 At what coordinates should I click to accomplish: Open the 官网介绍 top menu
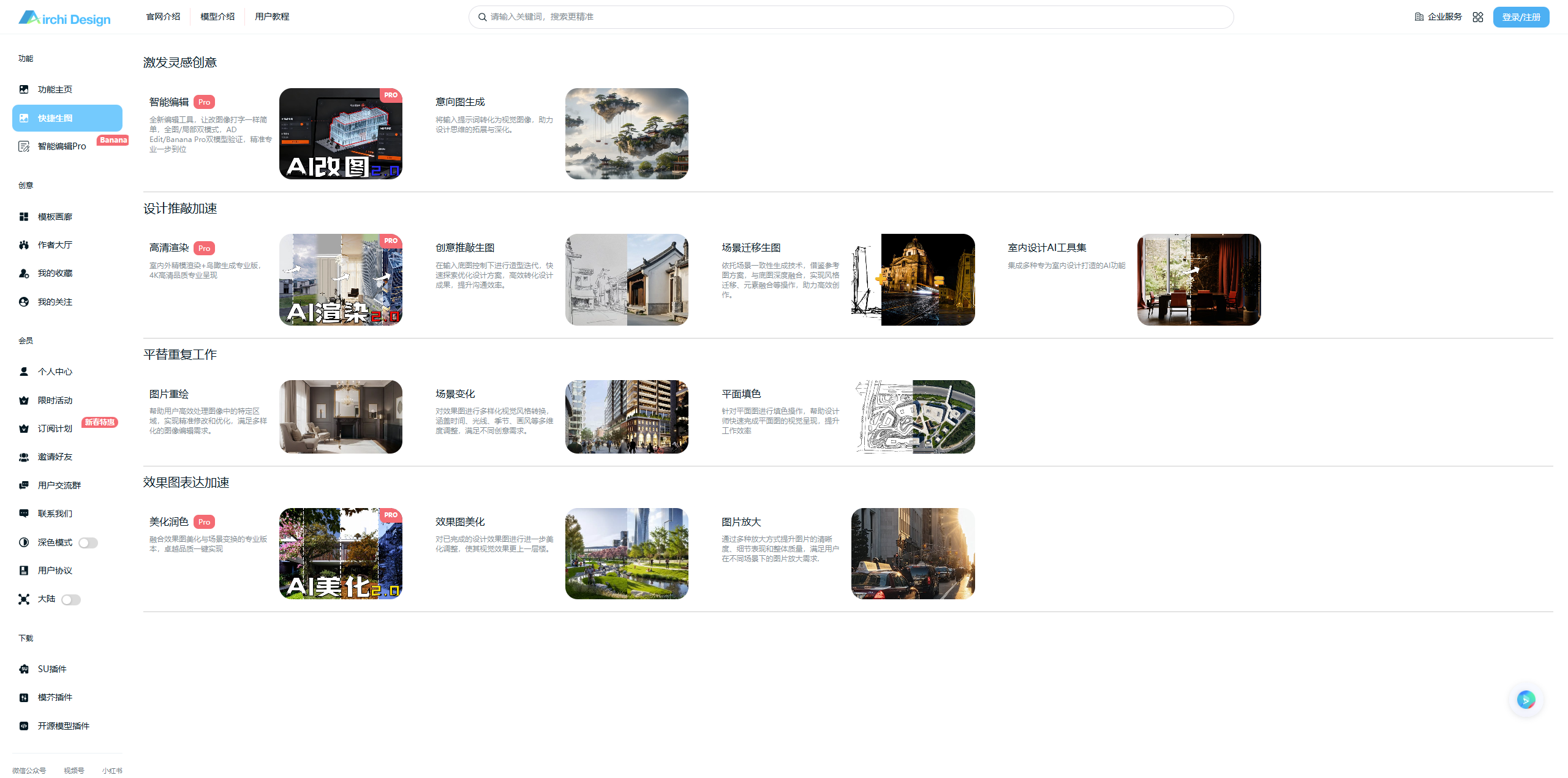[163, 17]
